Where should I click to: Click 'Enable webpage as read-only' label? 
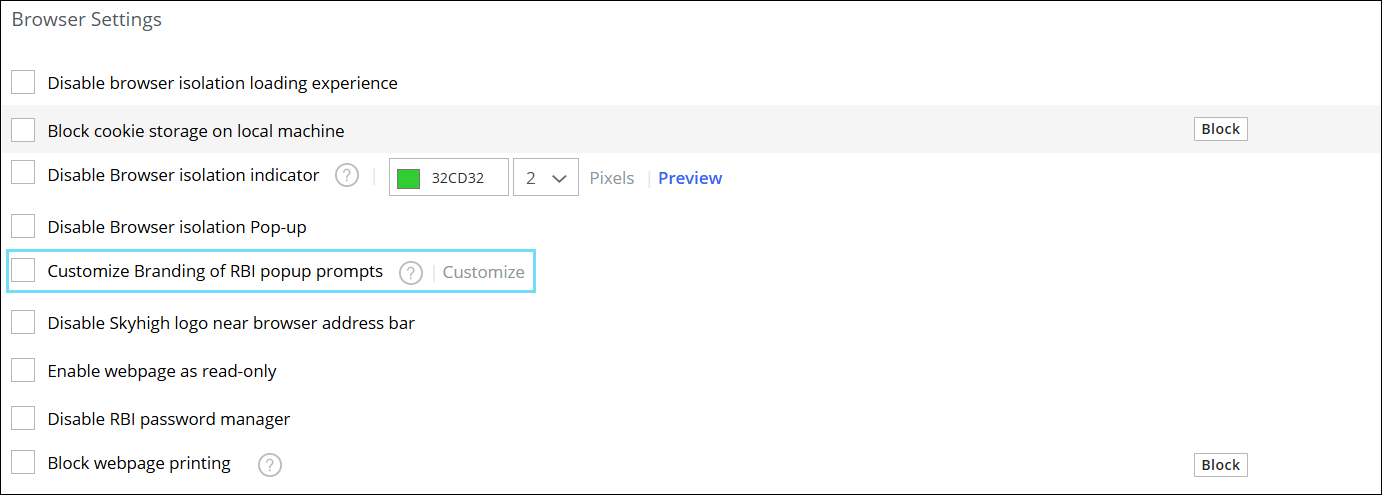click(162, 371)
